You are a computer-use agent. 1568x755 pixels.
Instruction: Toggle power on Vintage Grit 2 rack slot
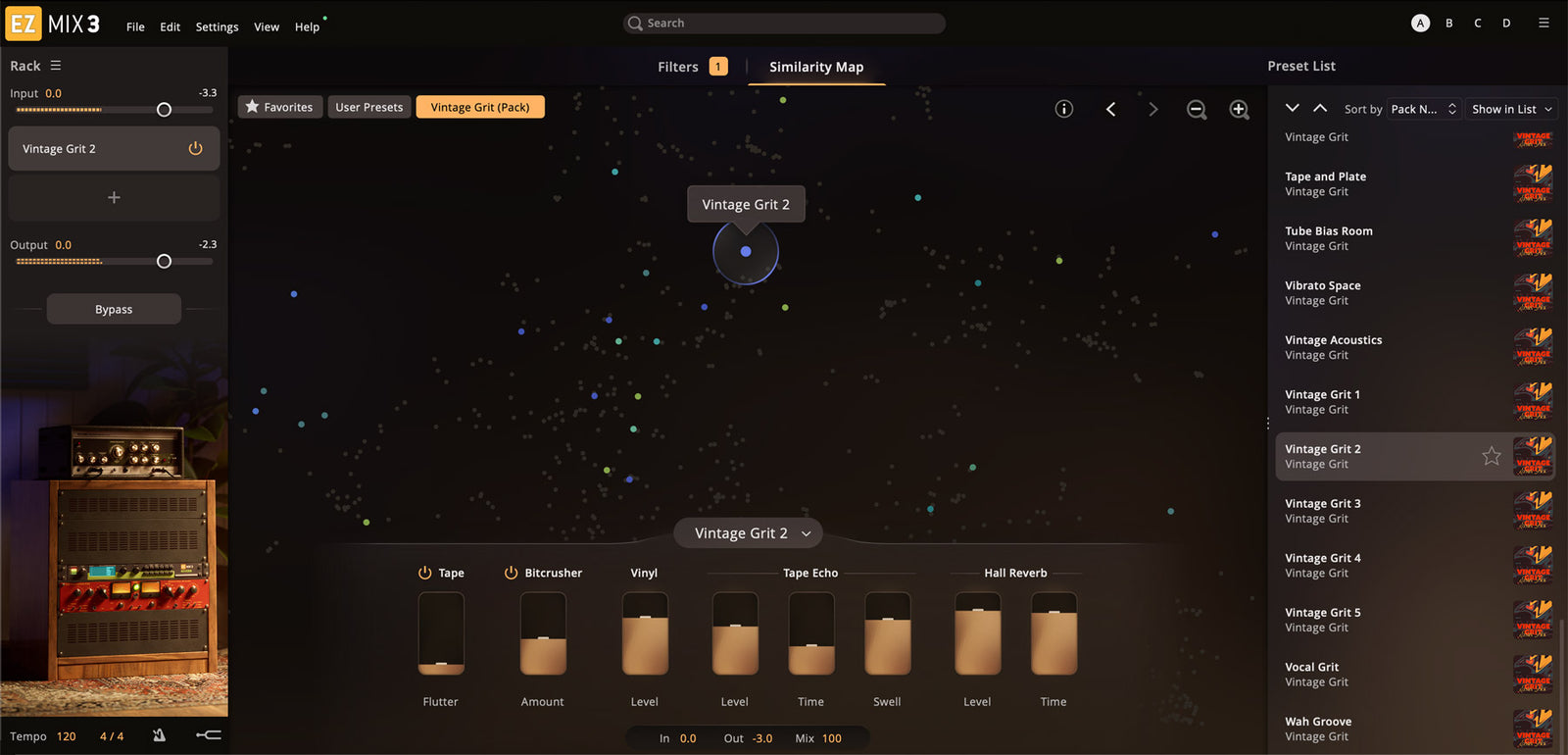[195, 148]
